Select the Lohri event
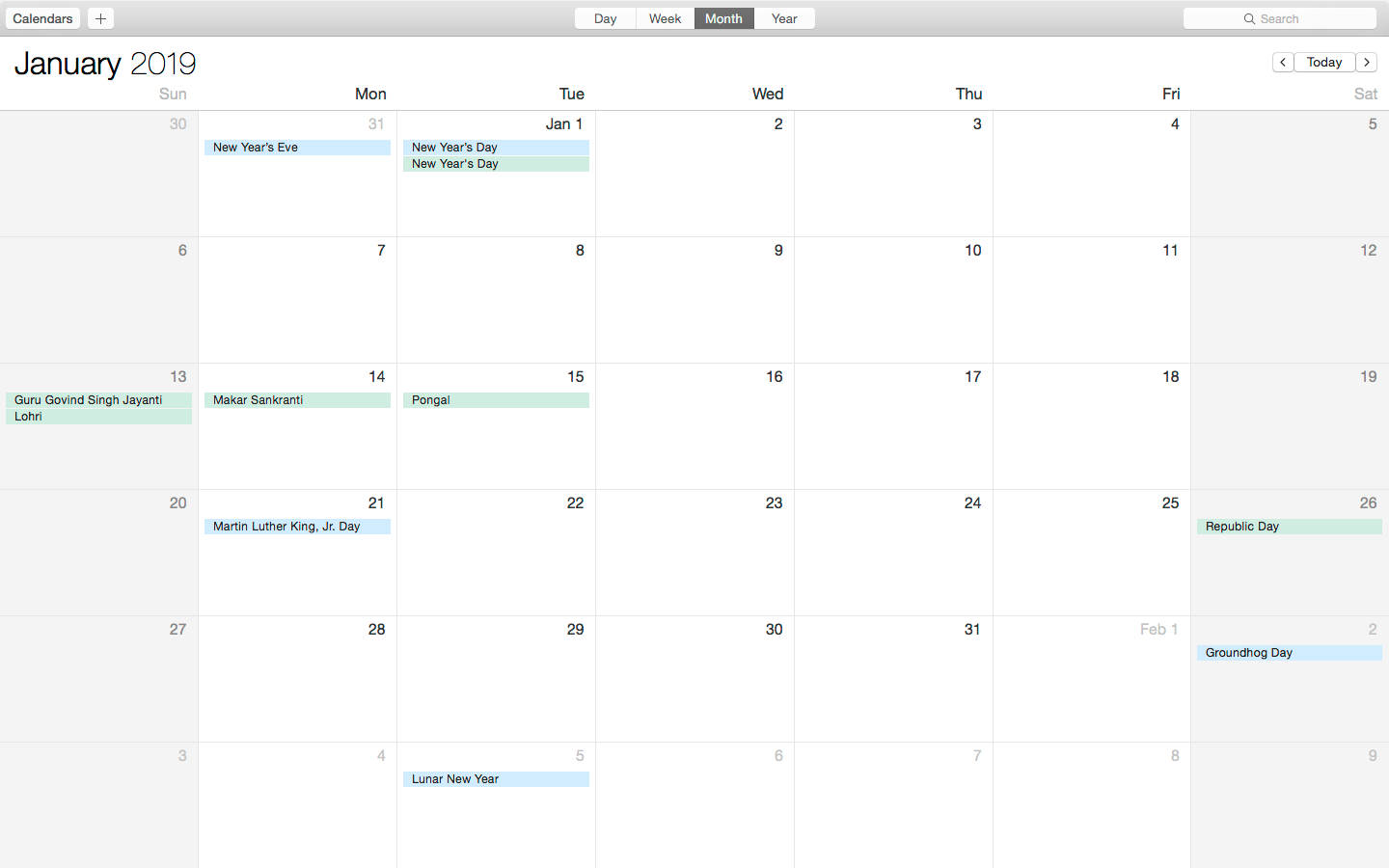Screen dimensions: 1389x868 pos(98,417)
